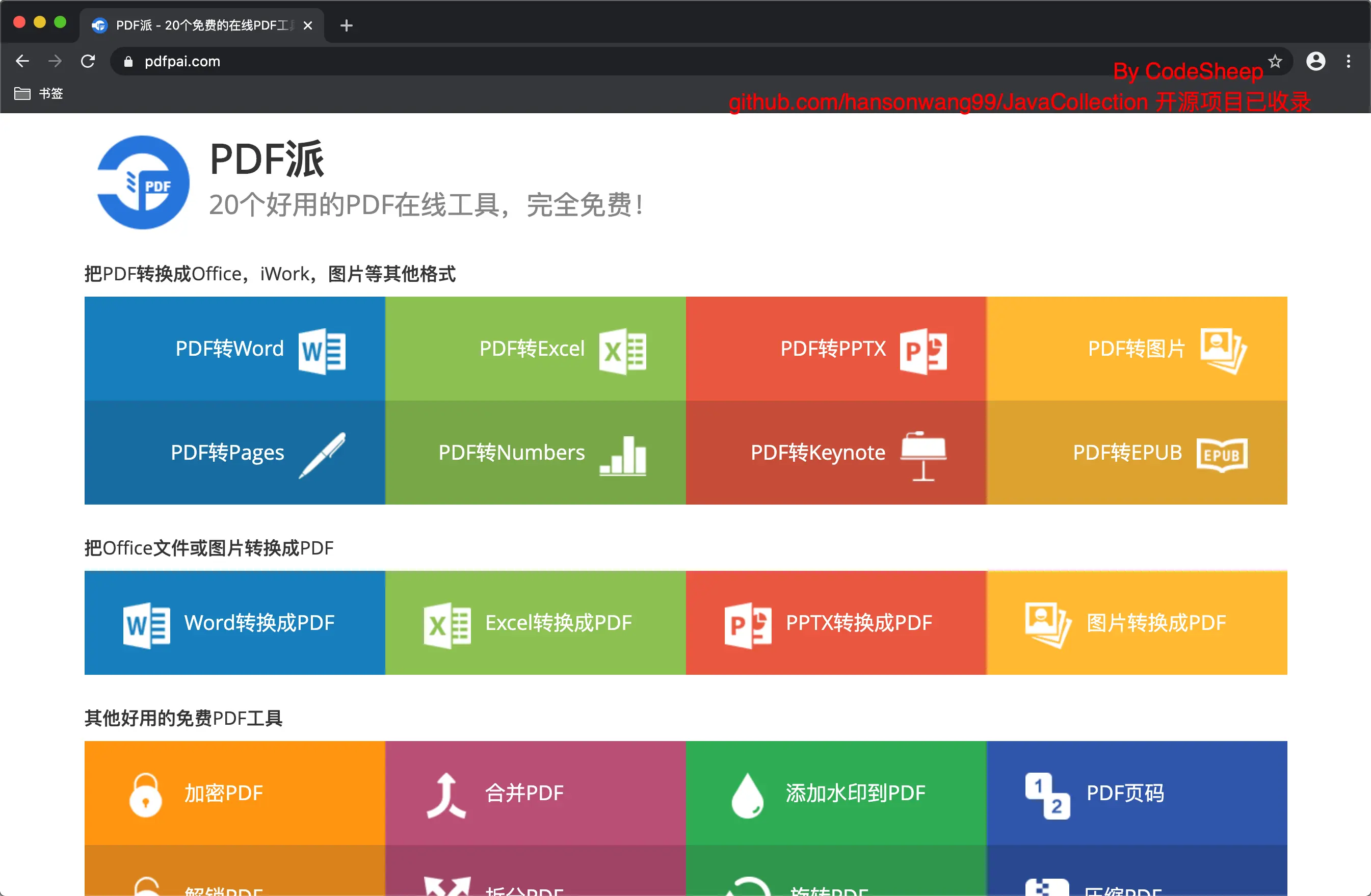Click the padlock icon for 加密PDF
The width and height of the screenshot is (1371, 896).
pyautogui.click(x=145, y=795)
